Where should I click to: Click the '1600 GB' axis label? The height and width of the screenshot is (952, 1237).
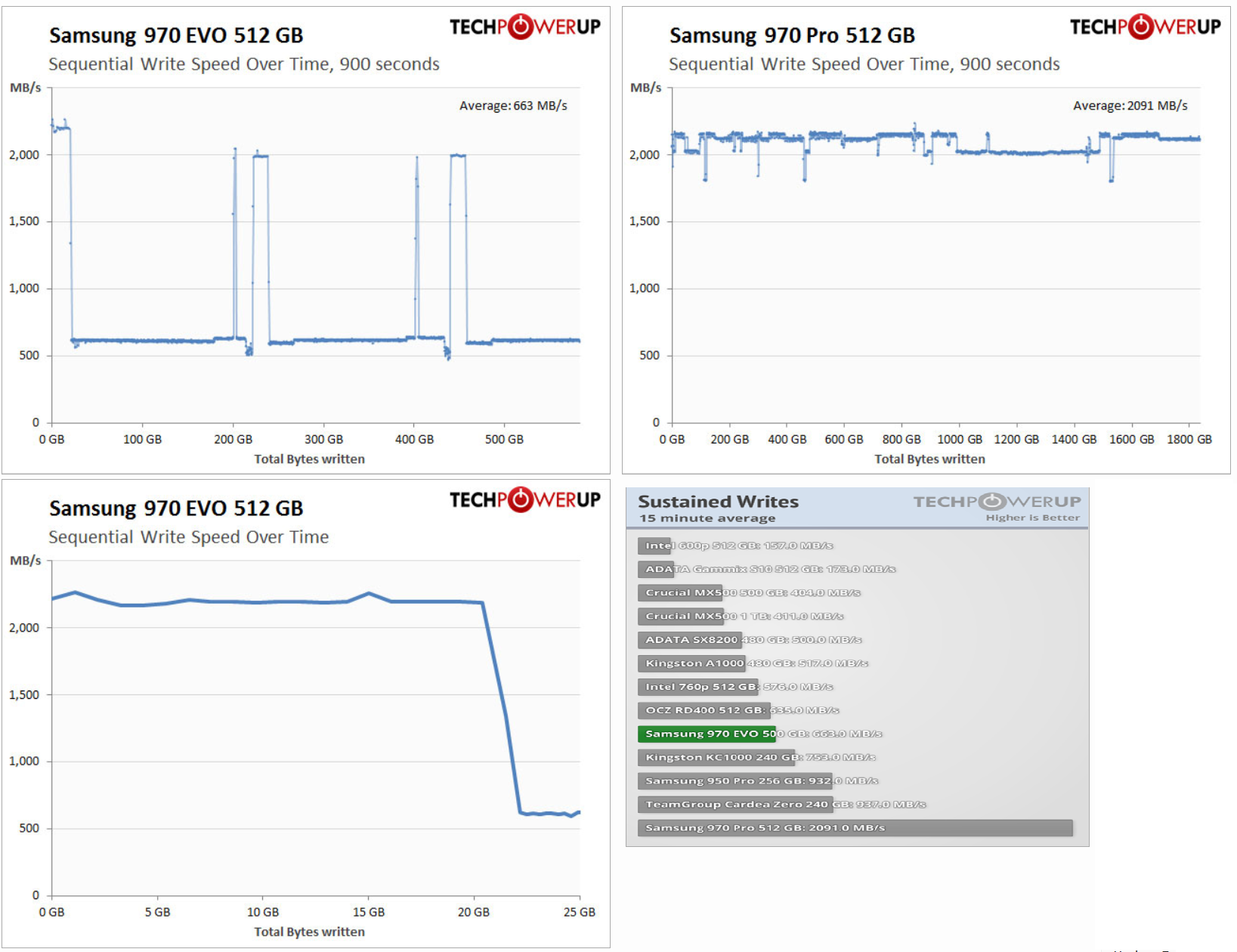[1131, 439]
